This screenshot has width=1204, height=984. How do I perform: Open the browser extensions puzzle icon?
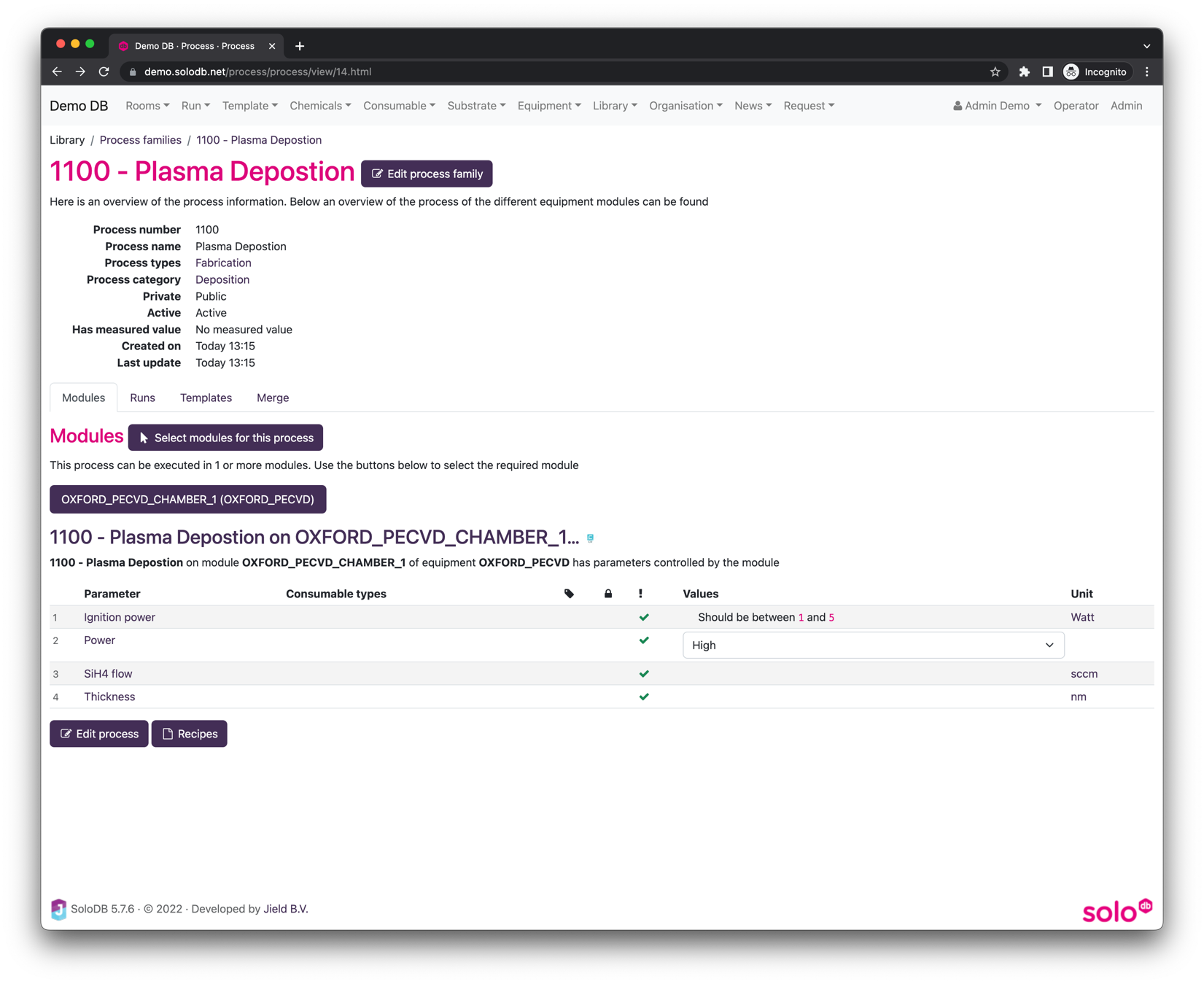1024,71
